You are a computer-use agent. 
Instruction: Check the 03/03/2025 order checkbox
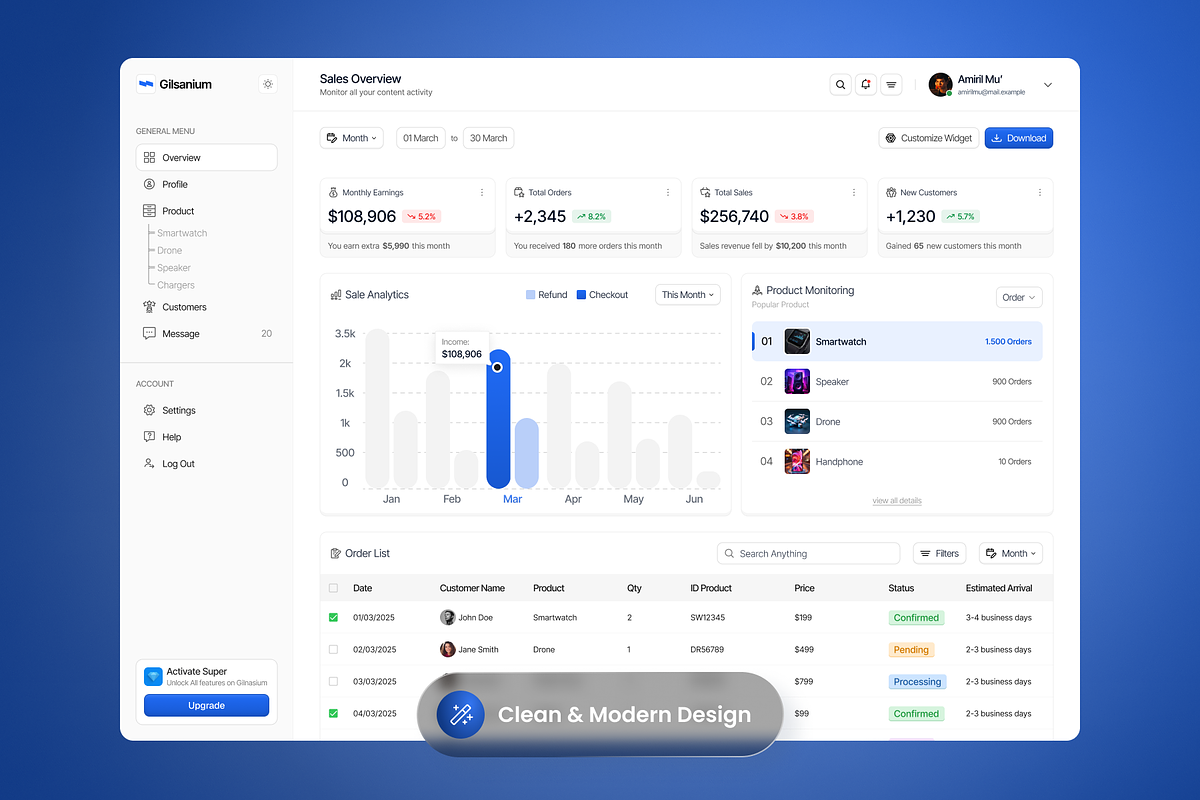(x=334, y=682)
